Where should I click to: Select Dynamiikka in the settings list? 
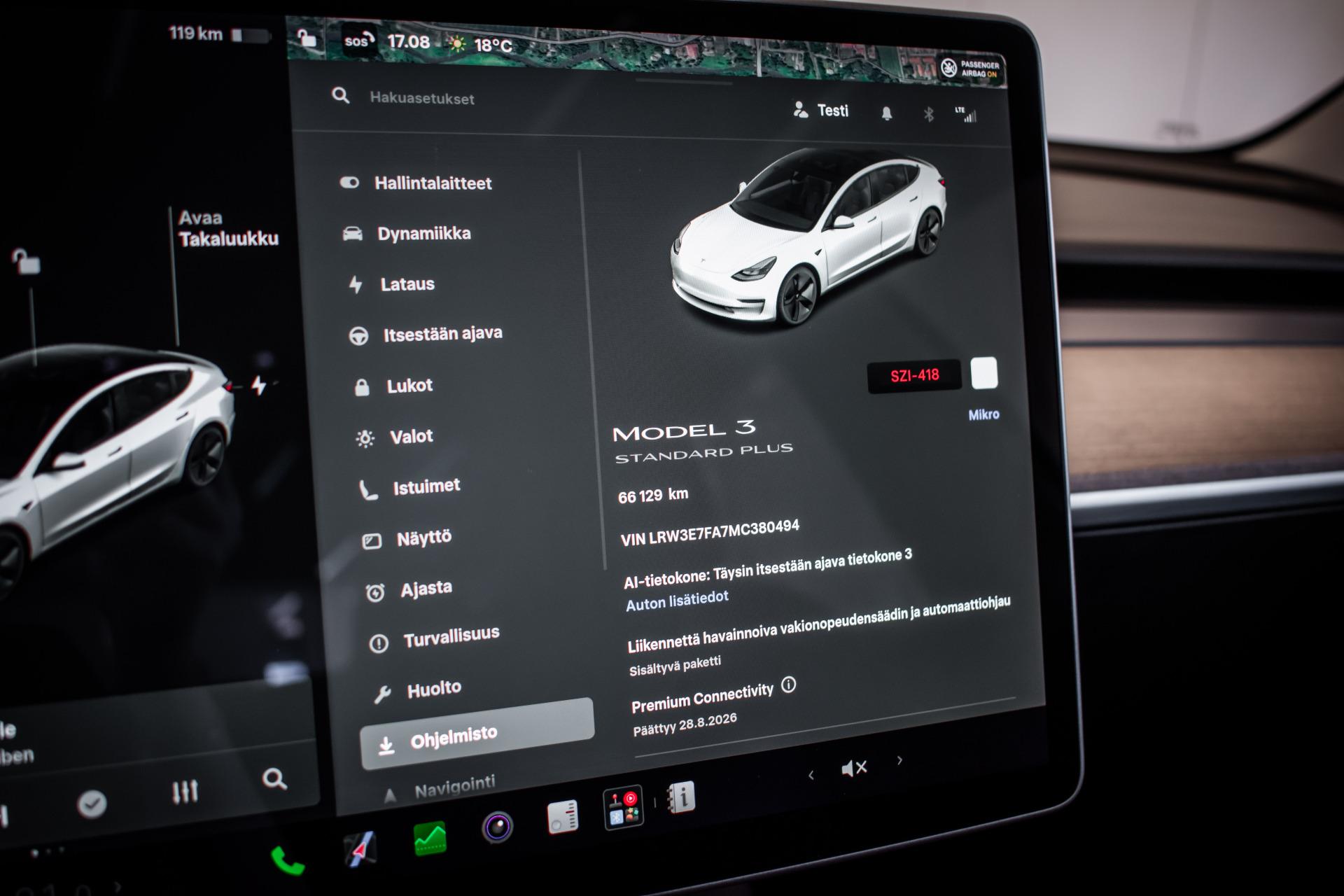(407, 233)
